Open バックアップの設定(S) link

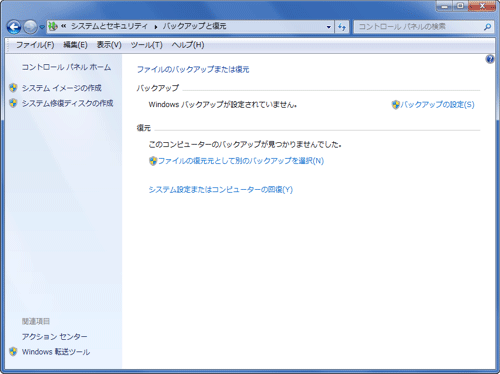(437, 105)
